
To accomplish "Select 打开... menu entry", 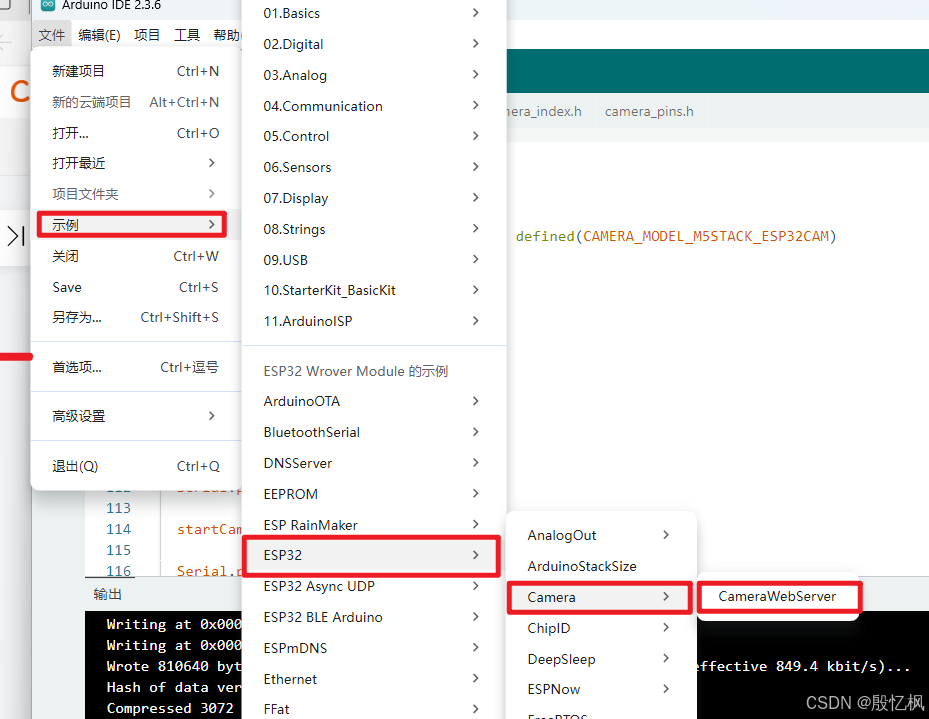I will (x=136, y=133).
